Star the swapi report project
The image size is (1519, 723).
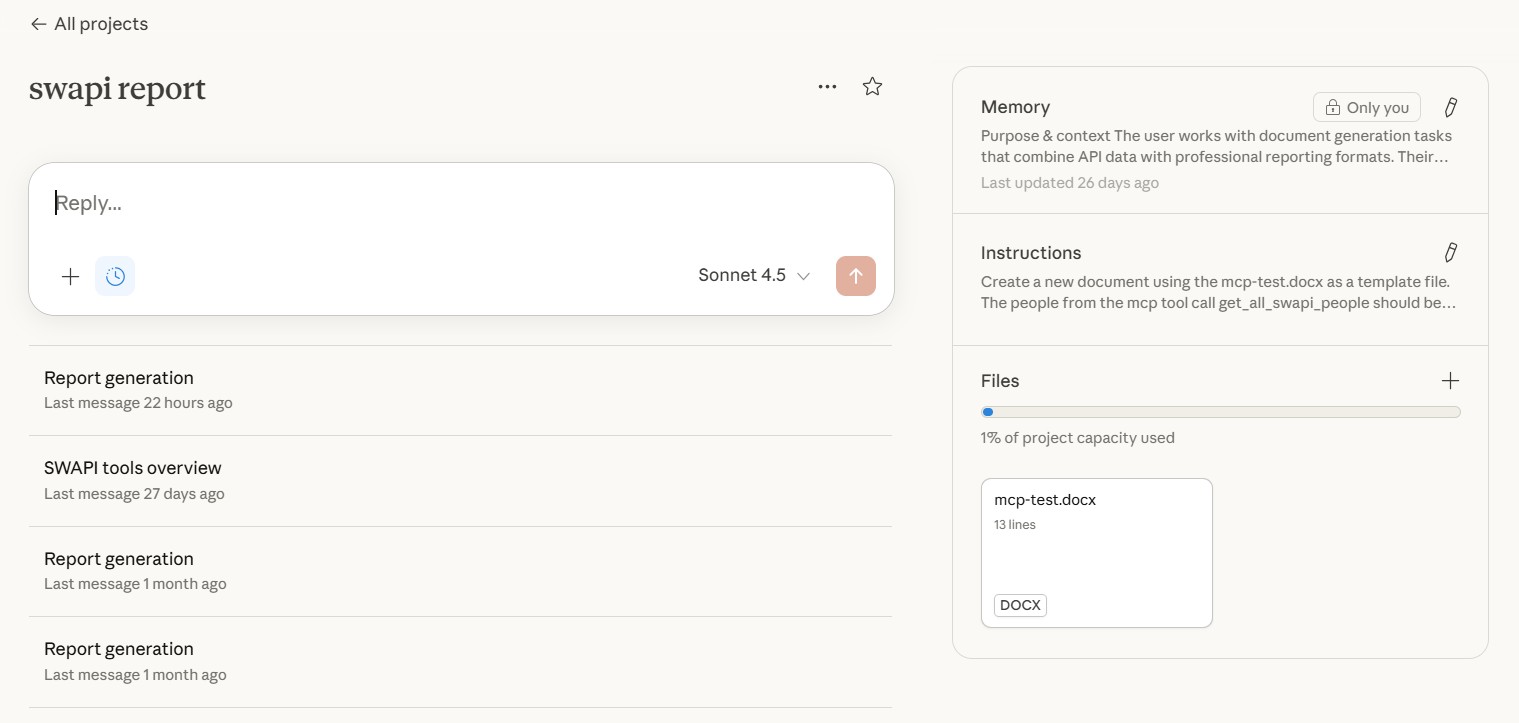871,86
